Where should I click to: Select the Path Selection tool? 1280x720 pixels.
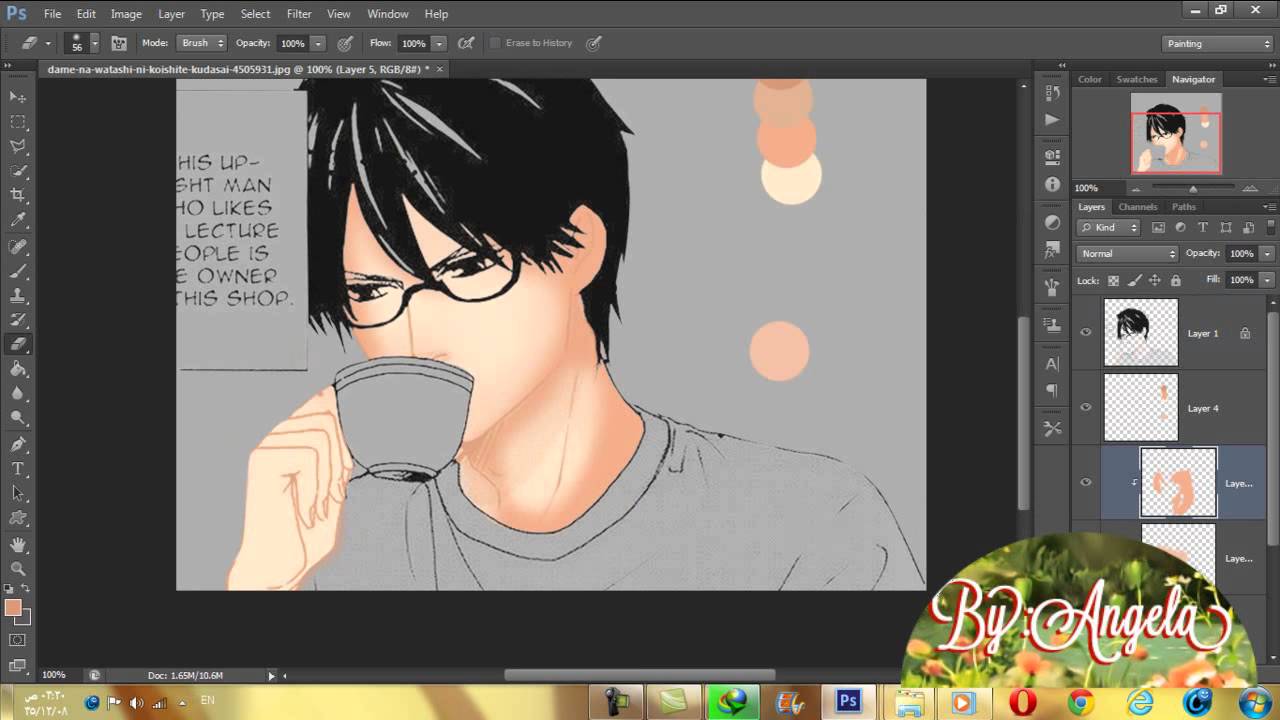coord(18,493)
